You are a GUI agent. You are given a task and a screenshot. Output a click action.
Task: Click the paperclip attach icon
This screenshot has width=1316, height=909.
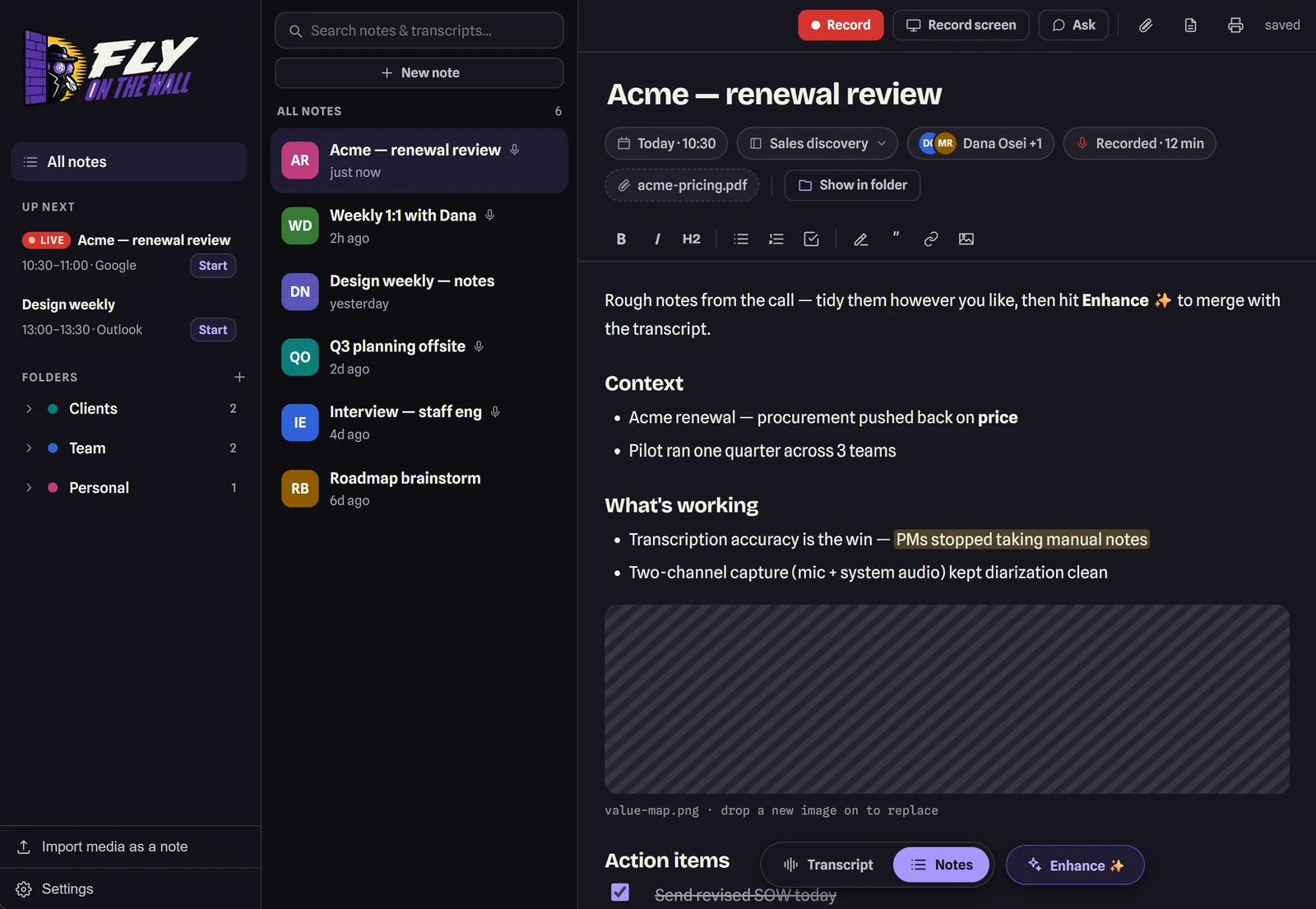(1146, 26)
